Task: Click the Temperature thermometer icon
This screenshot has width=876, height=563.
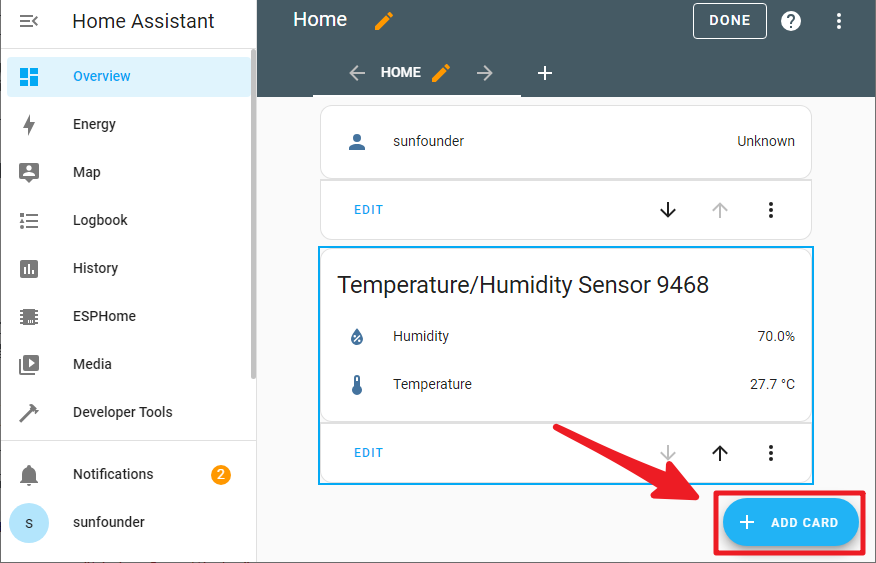Action: [357, 385]
